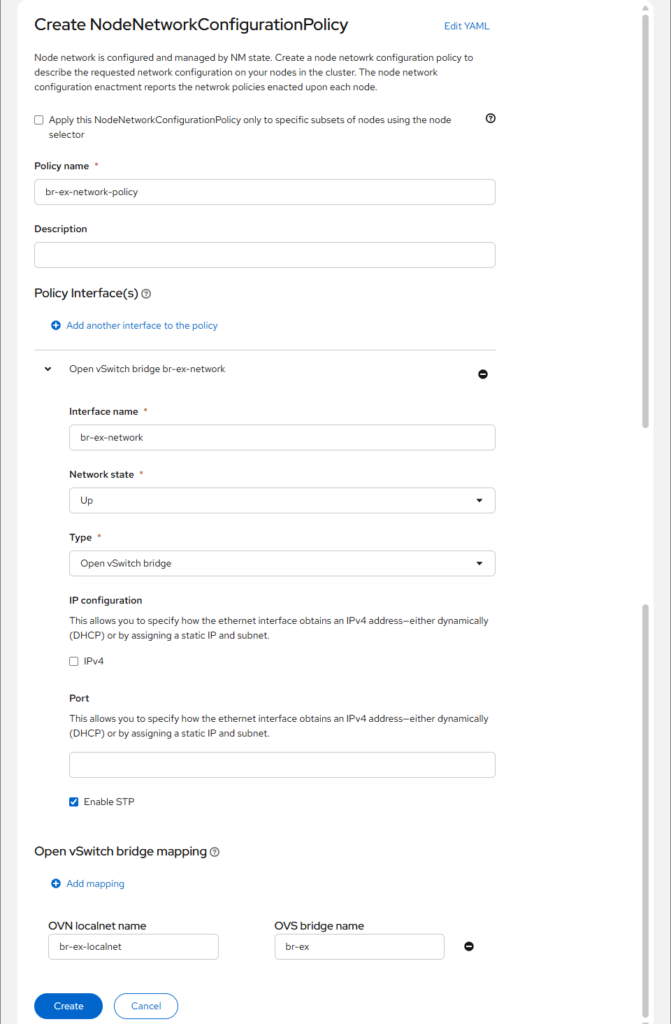Image resolution: width=671 pixels, height=1024 pixels.
Task: Remove the br-ex-network interface with minus icon
Action: 483,374
